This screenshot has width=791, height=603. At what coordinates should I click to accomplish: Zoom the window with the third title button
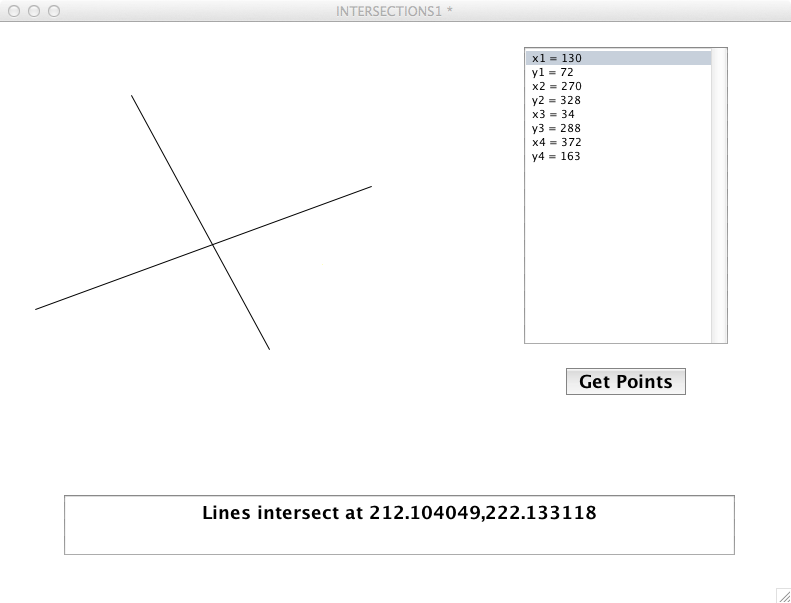coord(54,11)
